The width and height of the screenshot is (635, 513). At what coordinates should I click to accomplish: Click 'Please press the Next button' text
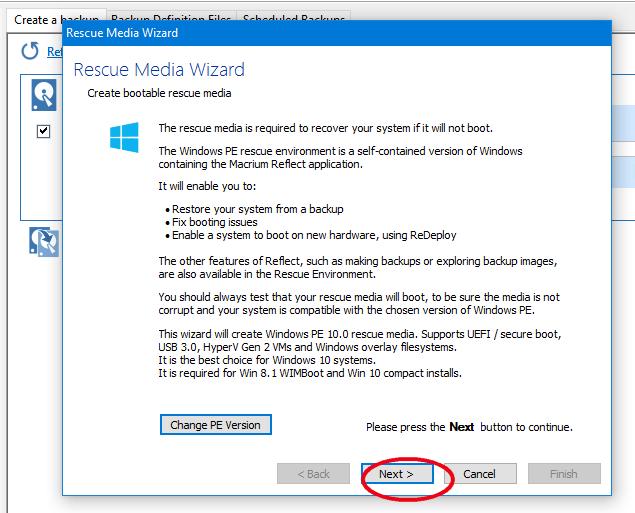(469, 427)
